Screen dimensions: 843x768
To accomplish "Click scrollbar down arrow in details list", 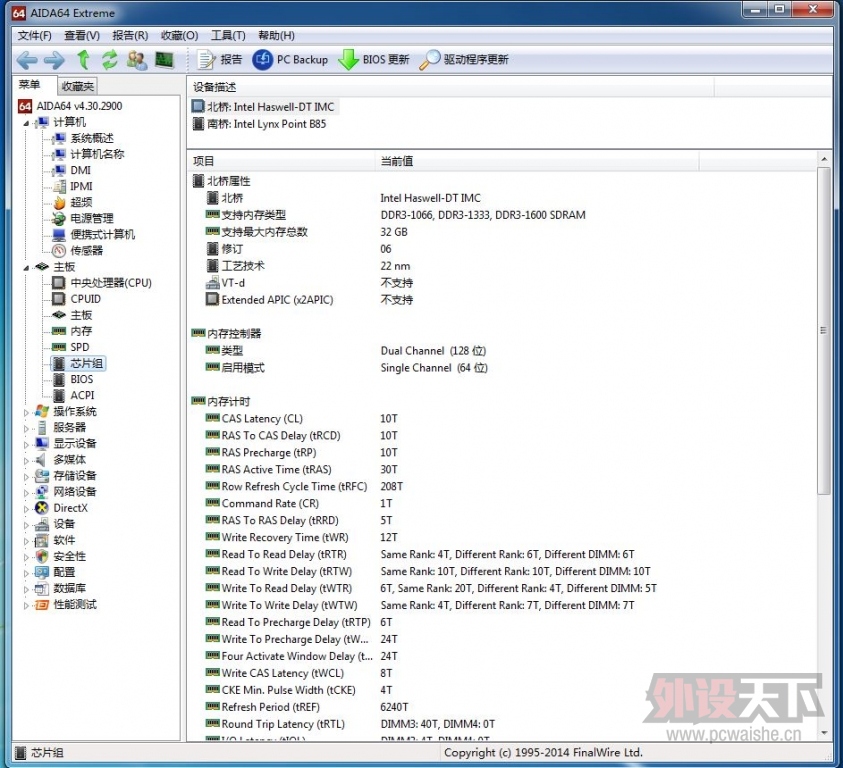I will coord(824,733).
